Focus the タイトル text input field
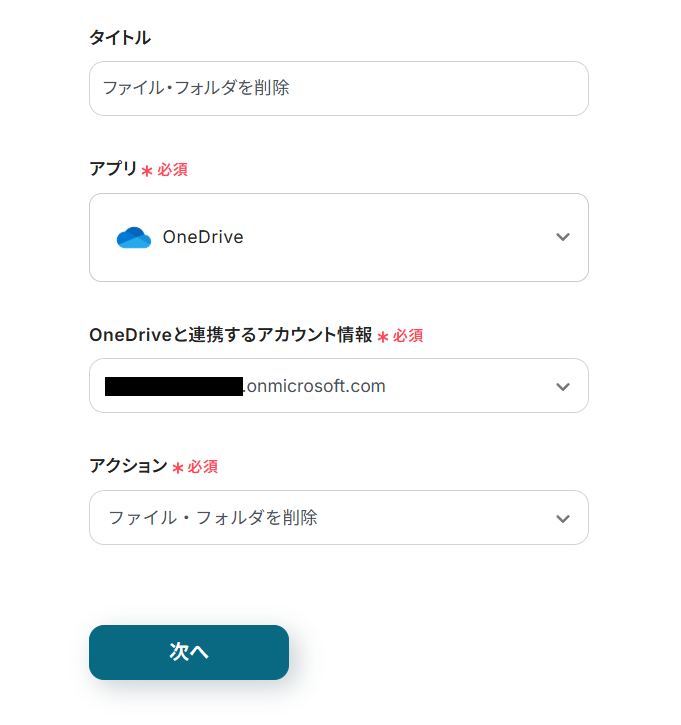Viewport: 681px width, 725px height. (338, 88)
